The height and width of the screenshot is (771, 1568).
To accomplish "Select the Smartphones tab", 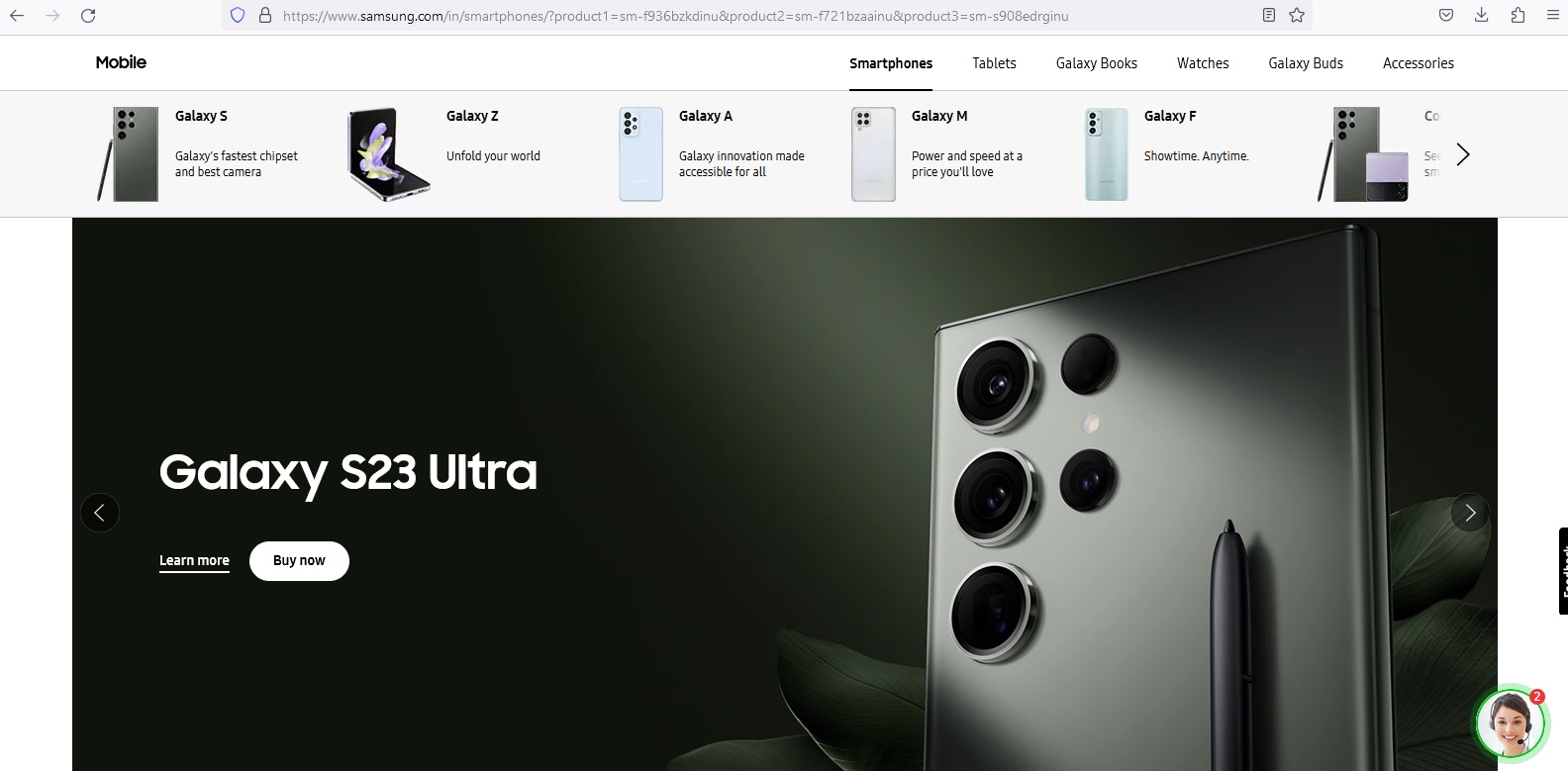I will tap(891, 63).
